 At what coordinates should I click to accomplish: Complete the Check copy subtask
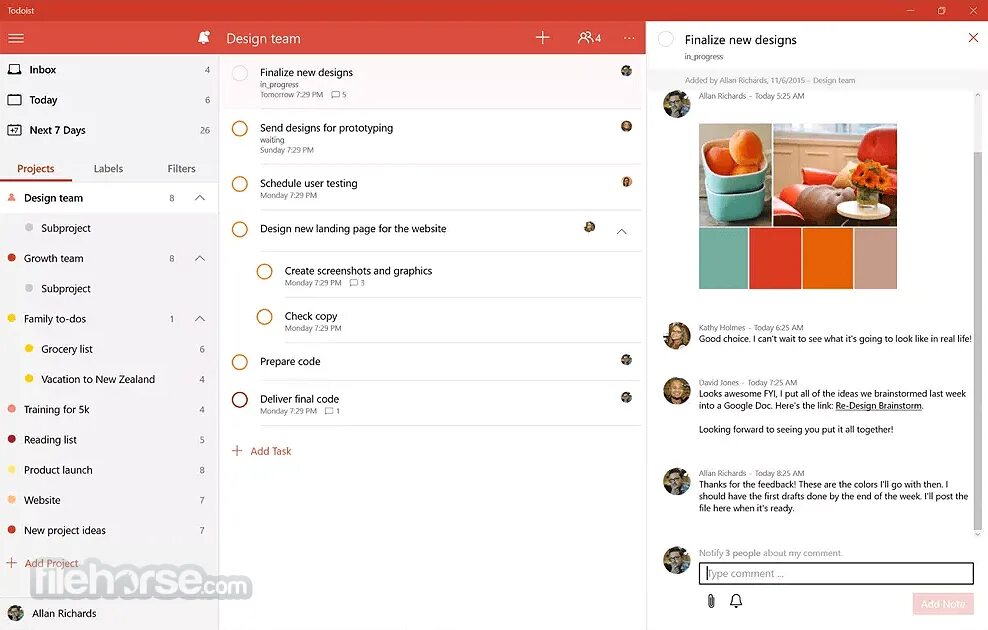point(265,317)
